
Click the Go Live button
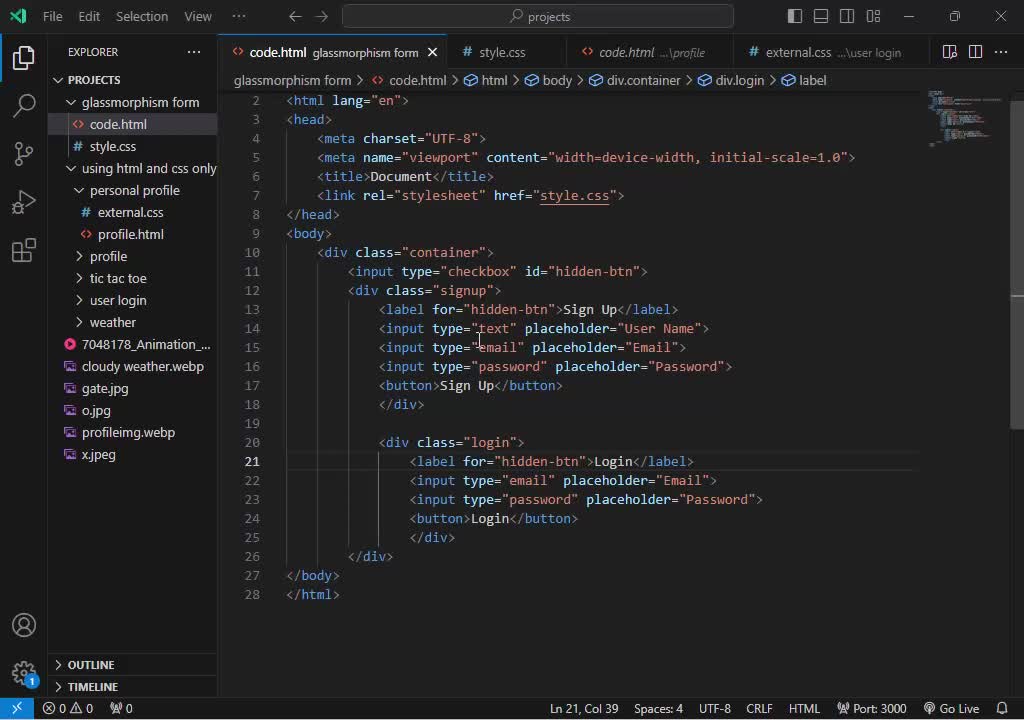951,708
